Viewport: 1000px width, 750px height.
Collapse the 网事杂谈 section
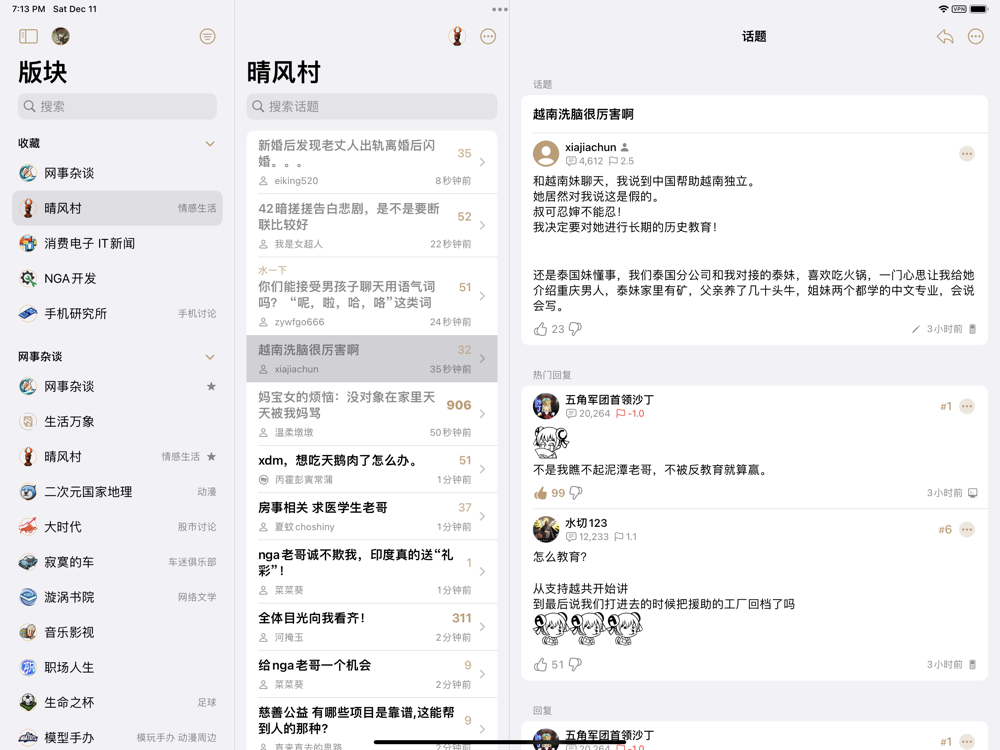[x=210, y=357]
